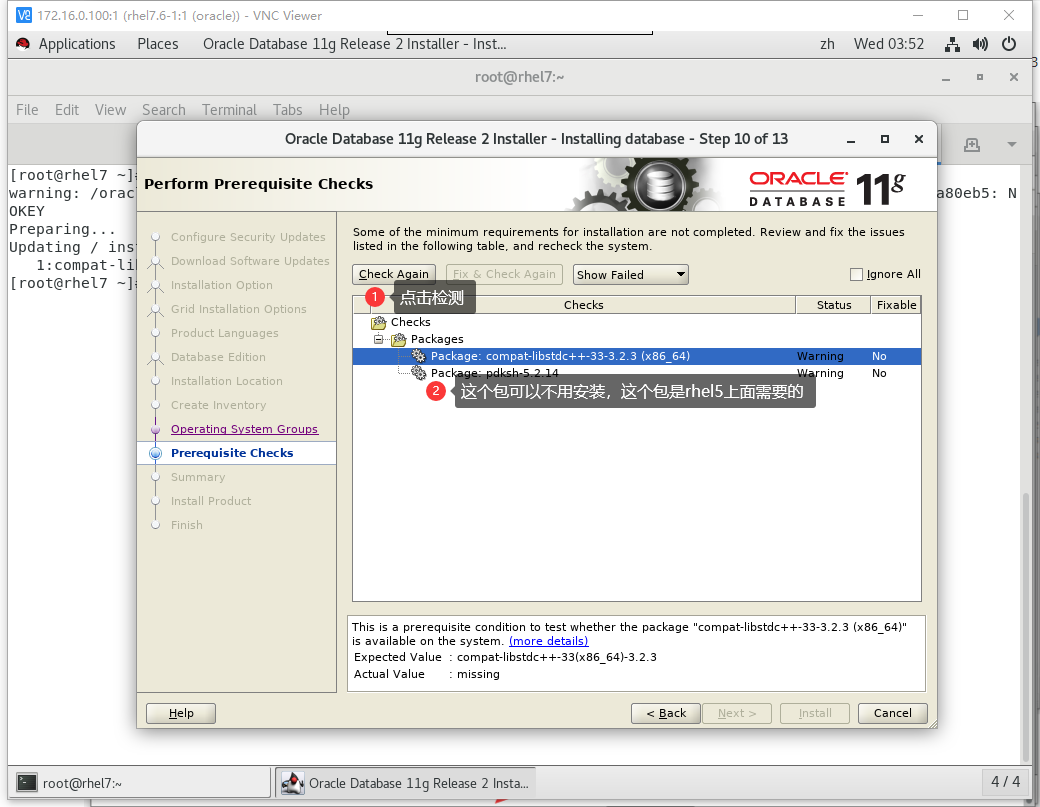The image size is (1040, 807).
Task: Click the Fix & Check Again button
Action: tap(504, 275)
